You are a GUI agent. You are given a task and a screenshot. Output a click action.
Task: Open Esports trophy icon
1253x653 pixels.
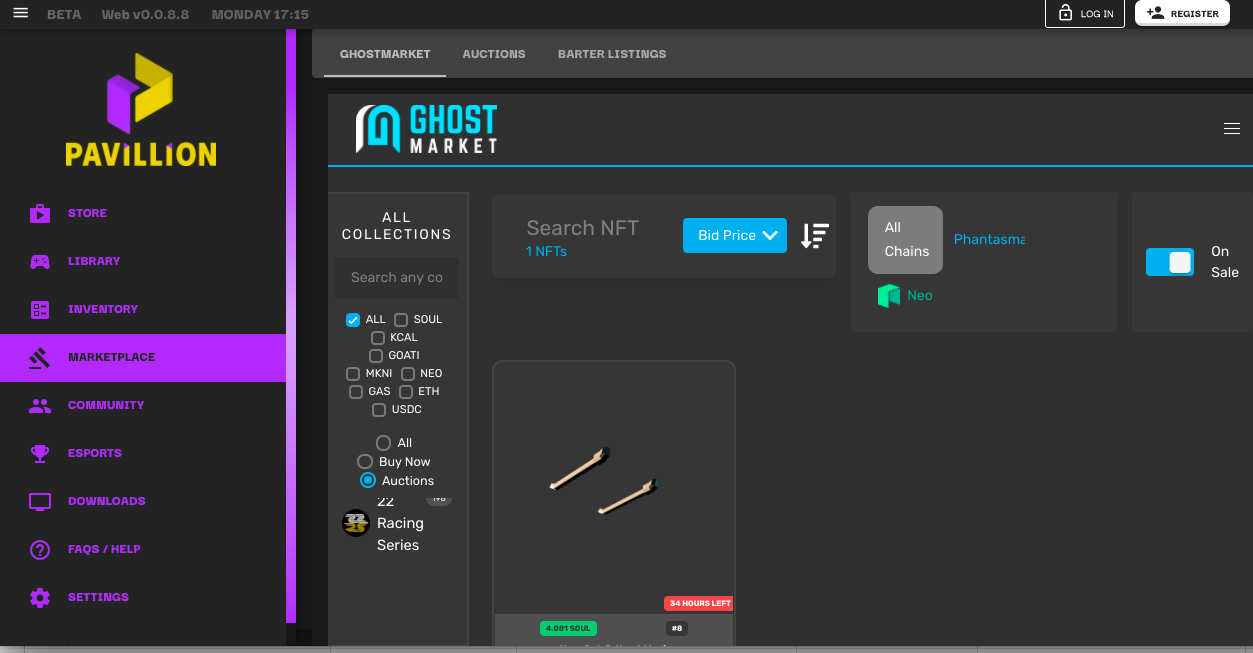click(40, 453)
